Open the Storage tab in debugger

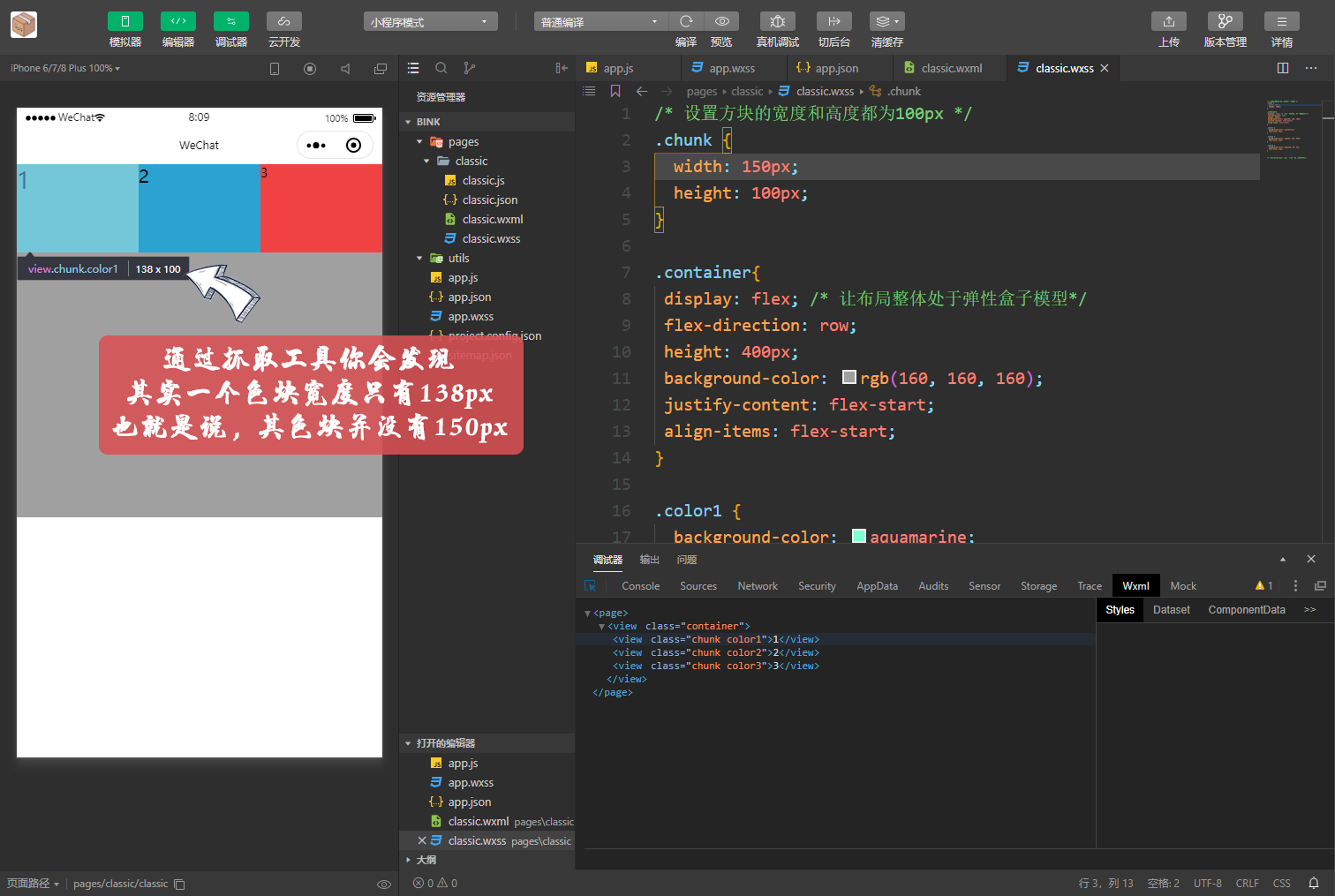pyautogui.click(x=1038, y=586)
